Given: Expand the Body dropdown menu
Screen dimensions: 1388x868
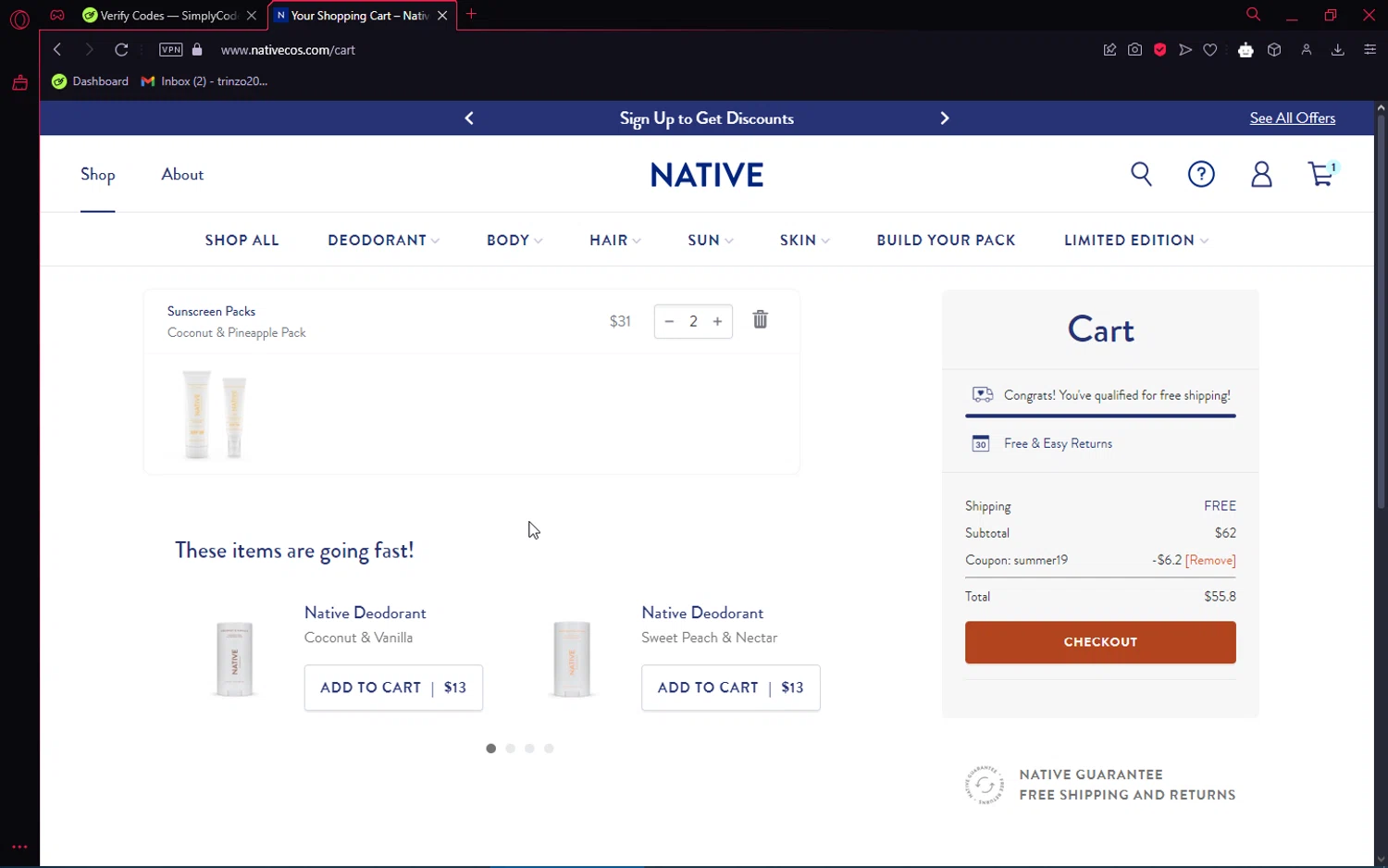Looking at the screenshot, I should [514, 240].
